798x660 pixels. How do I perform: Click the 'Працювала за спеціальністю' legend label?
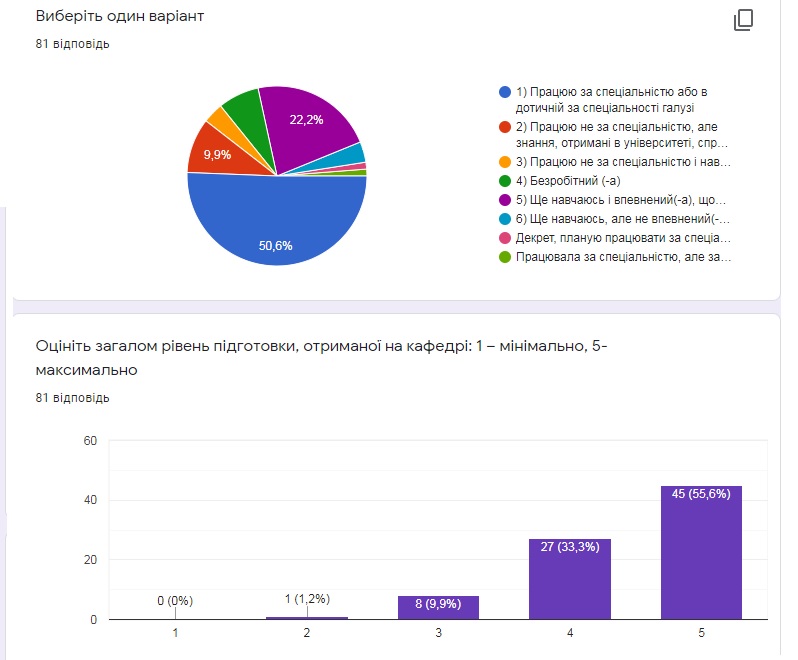622,257
